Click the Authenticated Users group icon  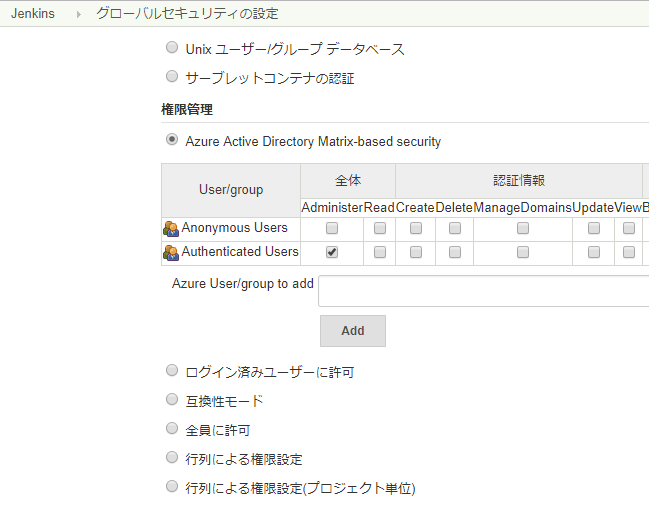tap(171, 253)
